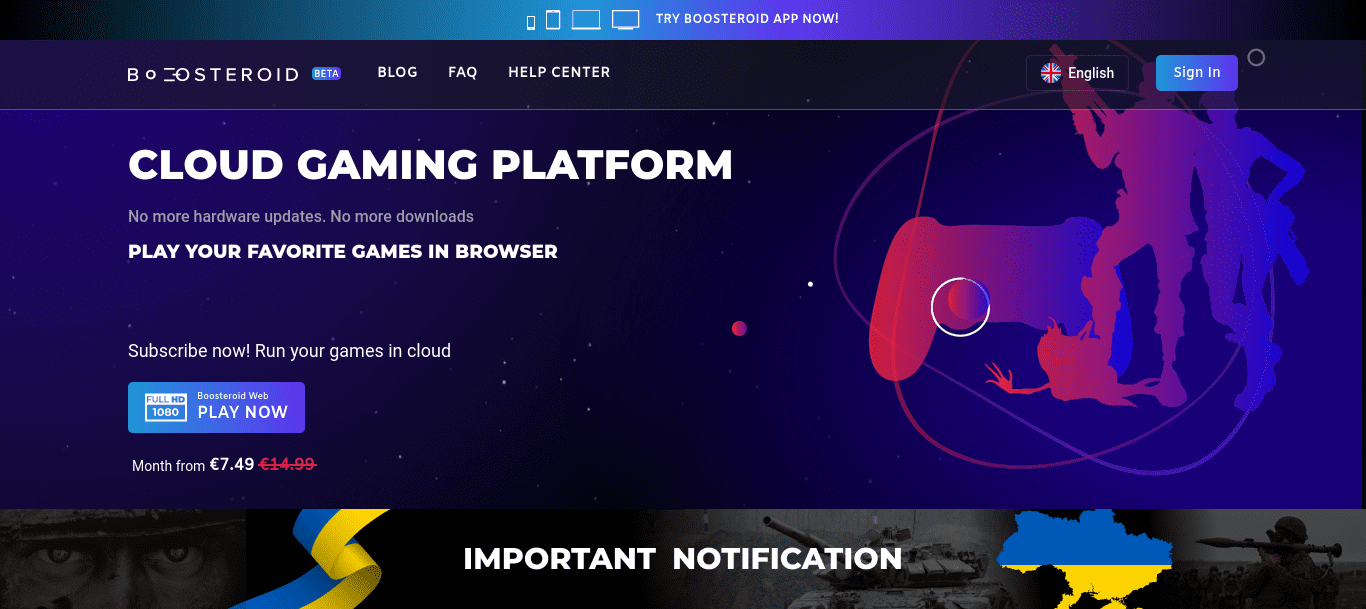The image size is (1366, 609).
Task: Click the UK flag icon
Action: (1051, 73)
